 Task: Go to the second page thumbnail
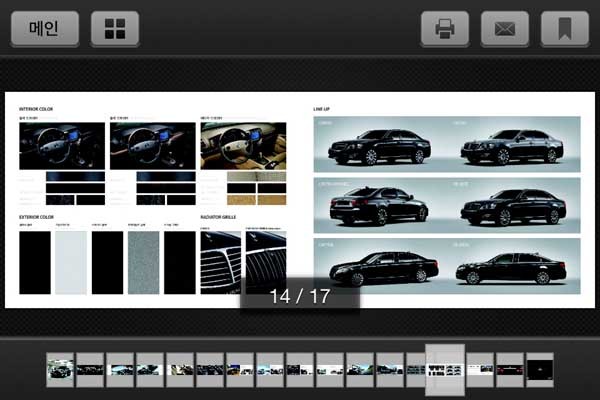(x=90, y=369)
